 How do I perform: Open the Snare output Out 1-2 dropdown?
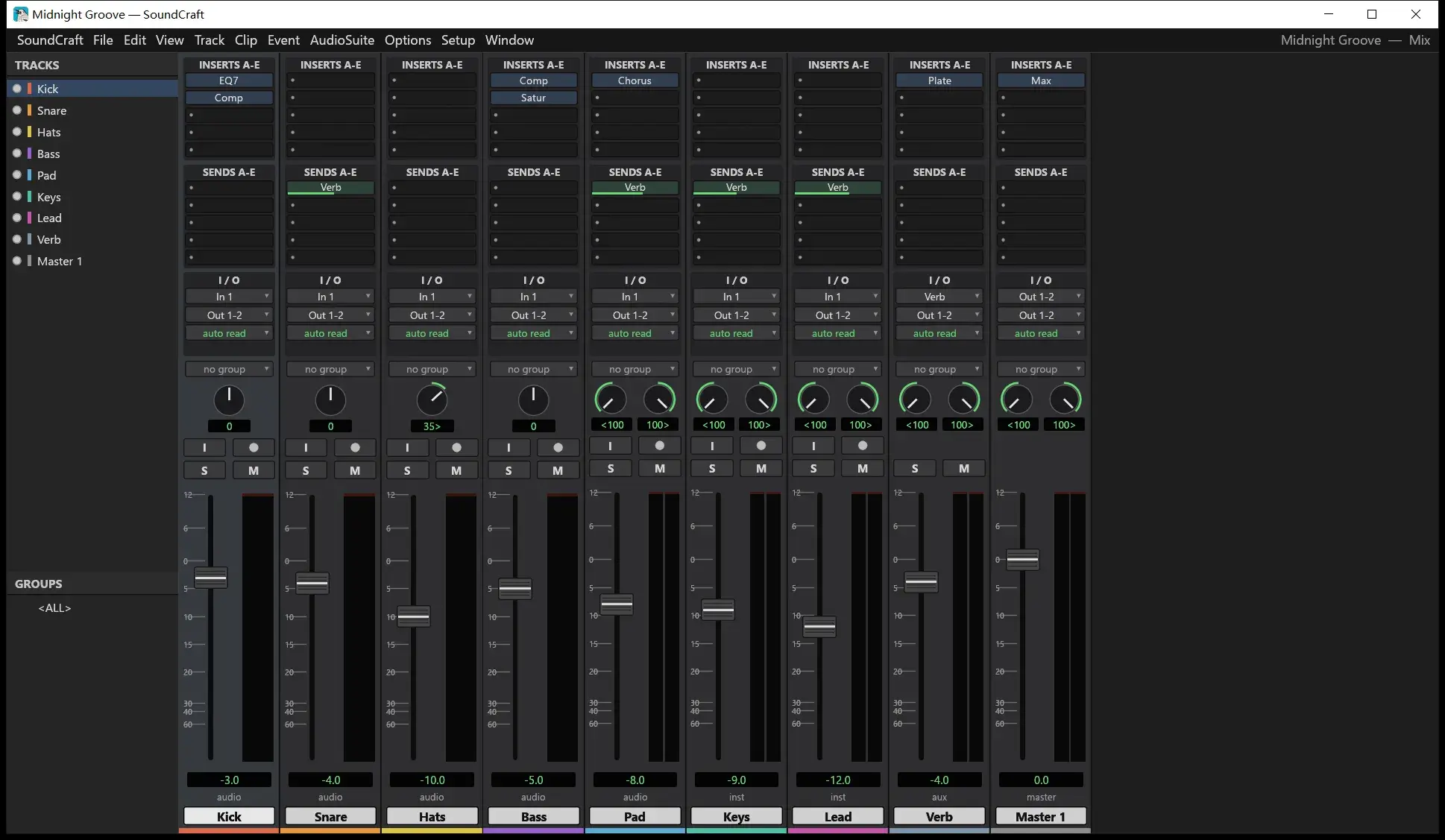point(330,315)
